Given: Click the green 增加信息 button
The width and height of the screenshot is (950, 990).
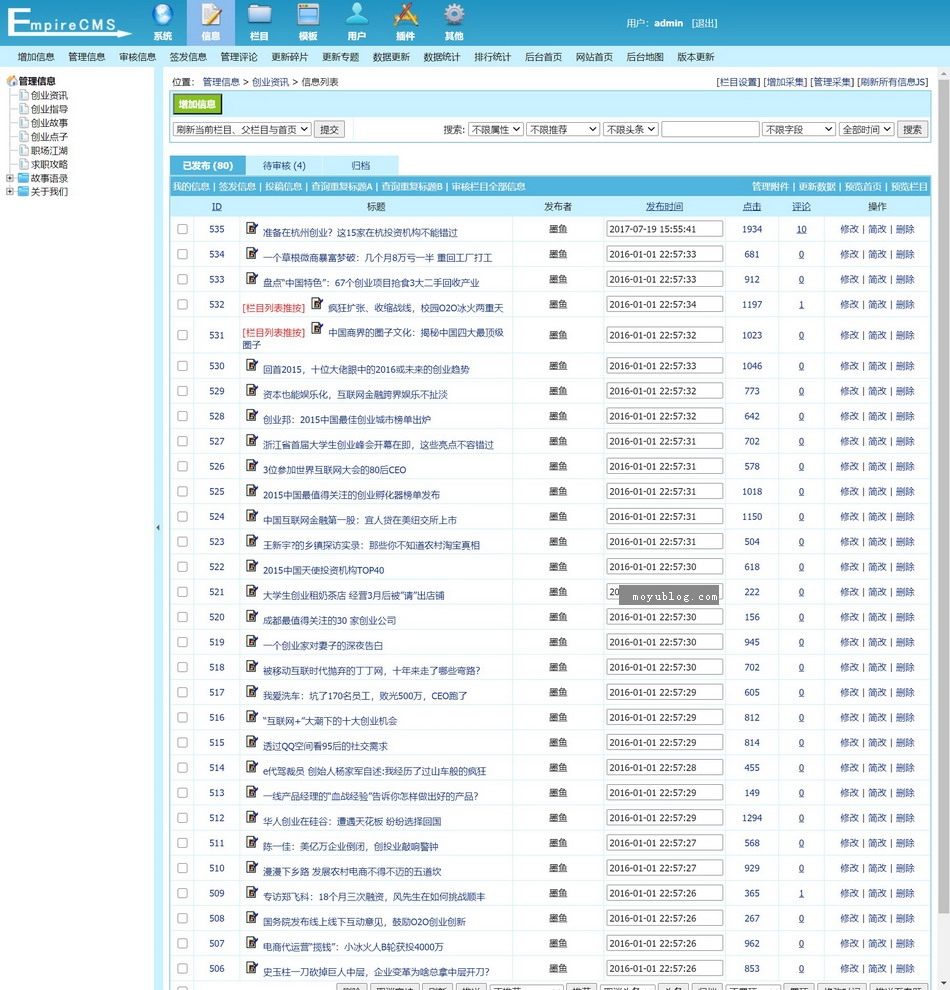Looking at the screenshot, I should 197,104.
